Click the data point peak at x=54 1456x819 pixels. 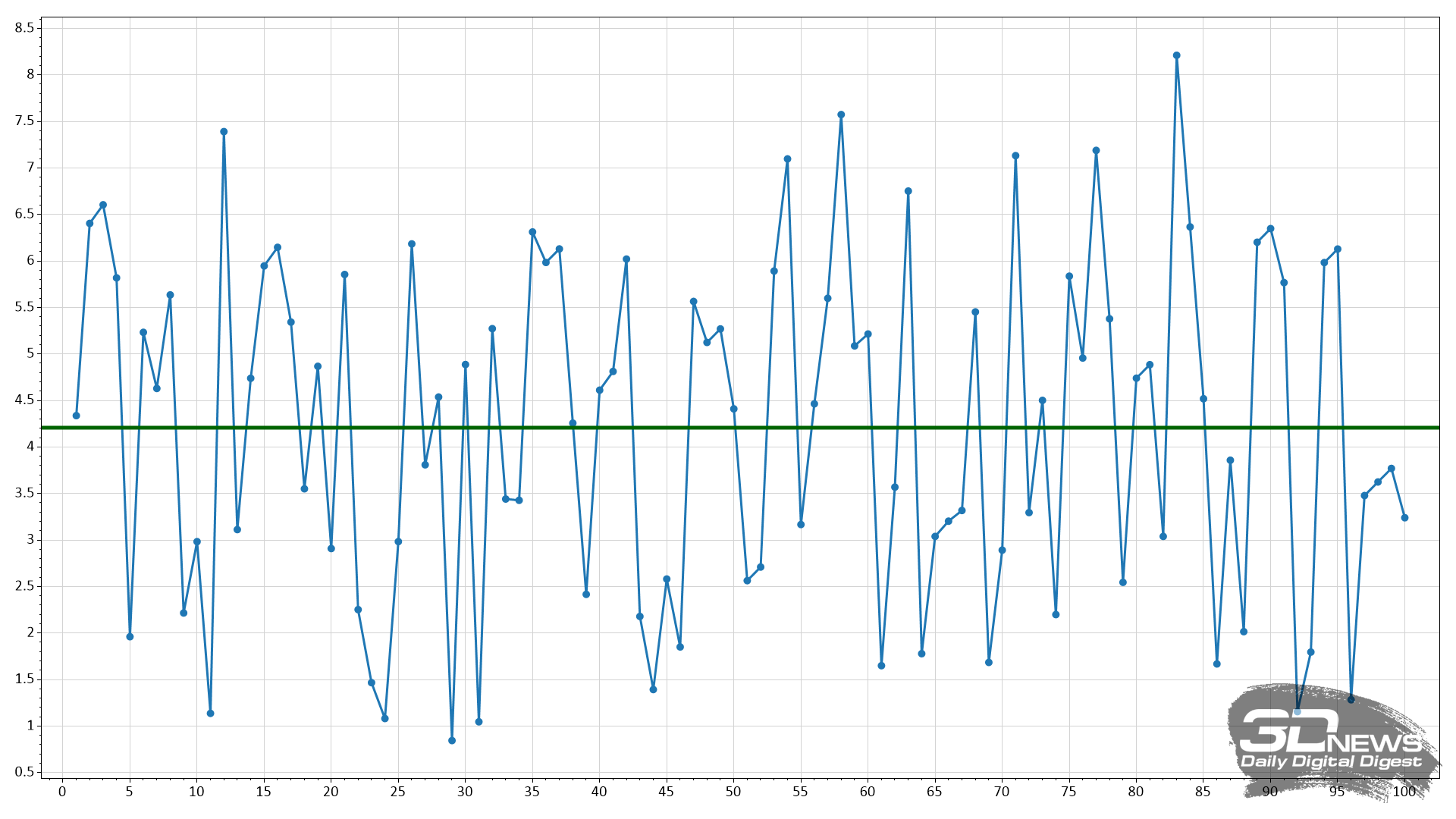tap(787, 159)
